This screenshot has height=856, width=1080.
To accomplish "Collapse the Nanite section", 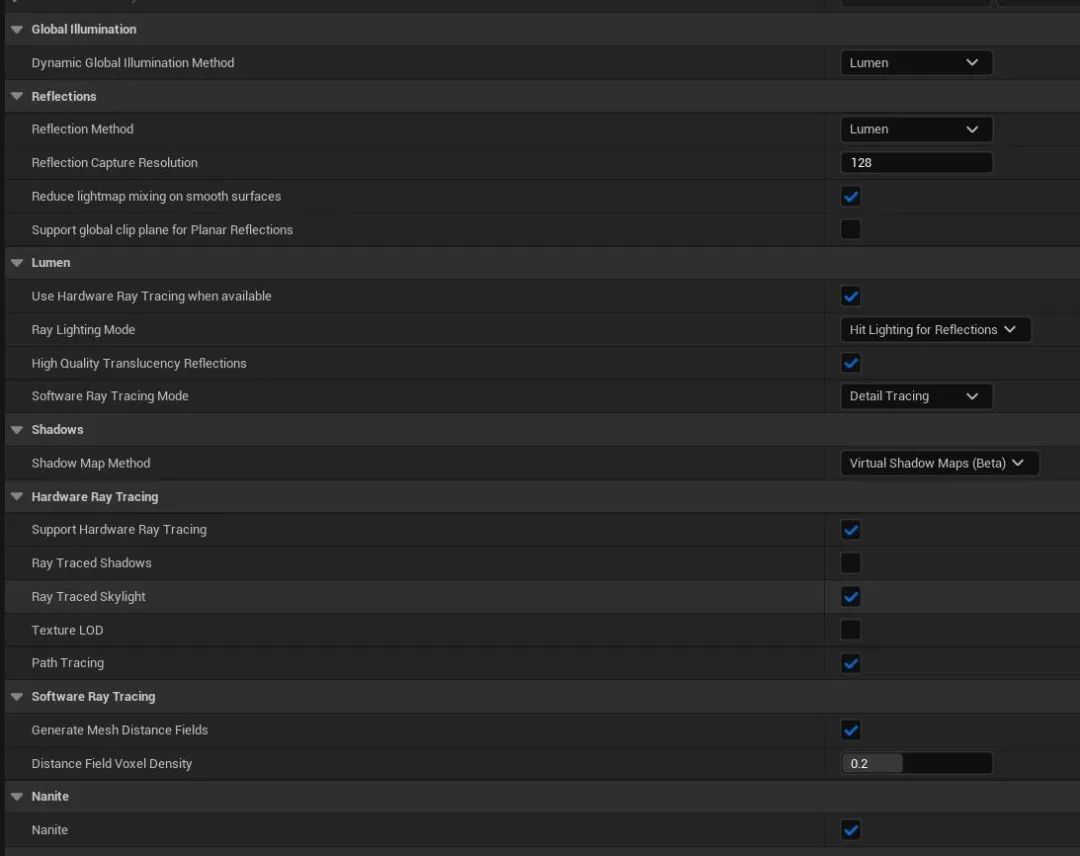I will pos(17,797).
